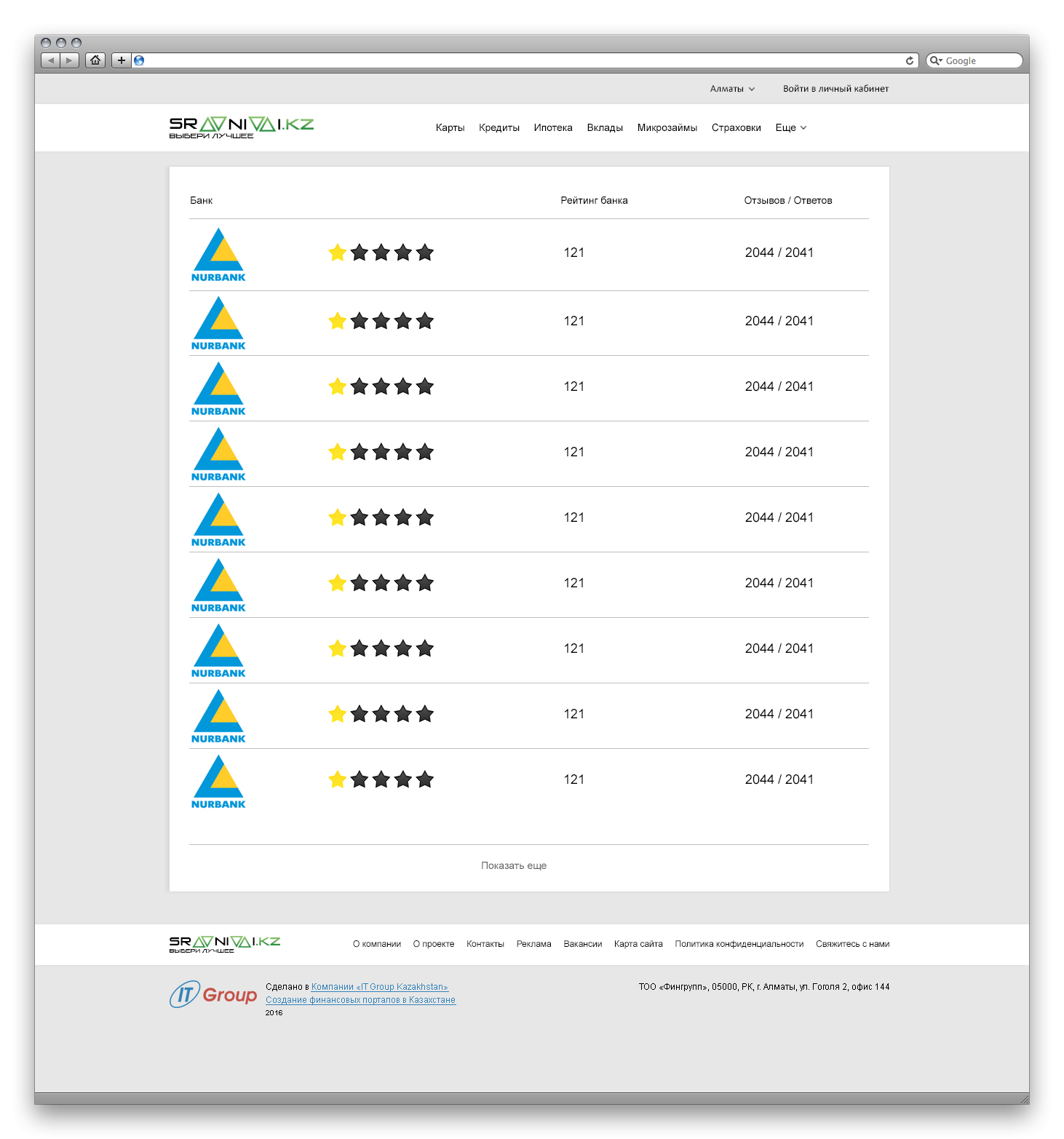Click the Рейтинг банка column header

594,200
